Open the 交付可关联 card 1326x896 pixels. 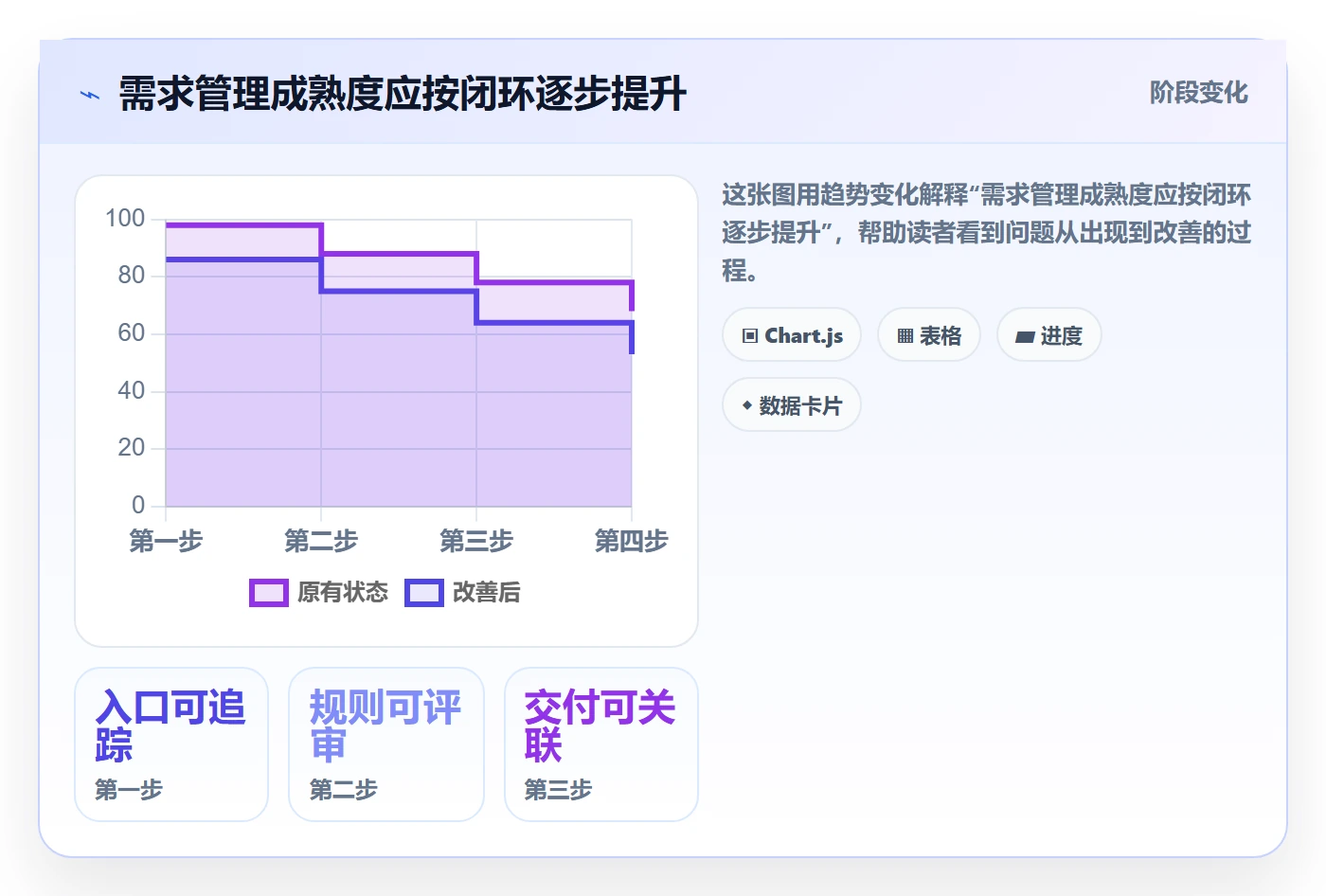(601, 744)
